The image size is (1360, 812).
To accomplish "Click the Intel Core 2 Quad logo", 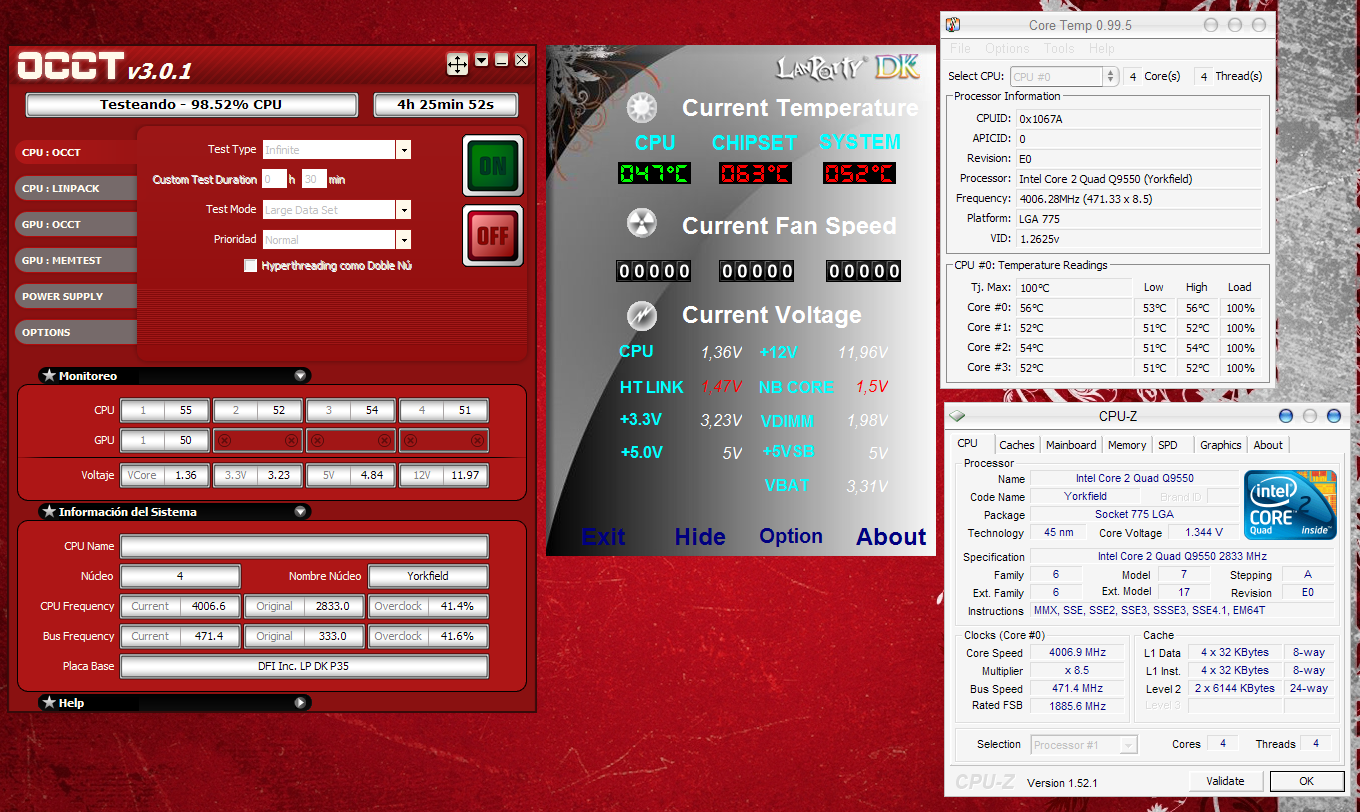I will tap(1290, 504).
